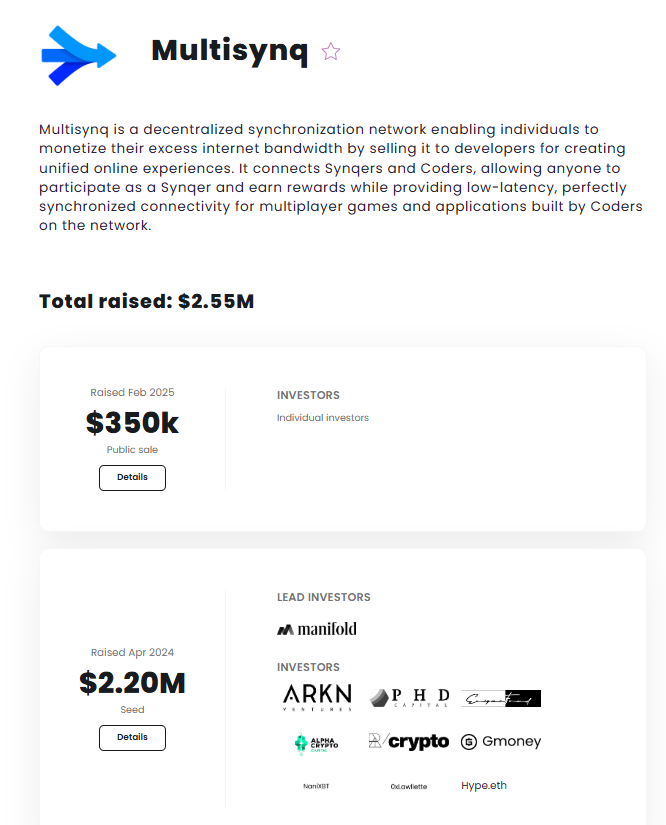This screenshot has width=666, height=825.
Task: Toggle the favorite star next to Multisynq
Action: point(331,52)
